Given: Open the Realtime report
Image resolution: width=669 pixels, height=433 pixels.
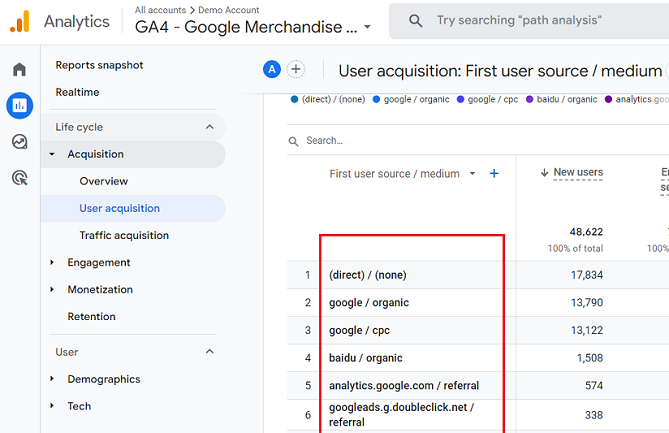Looking at the screenshot, I should [x=77, y=92].
